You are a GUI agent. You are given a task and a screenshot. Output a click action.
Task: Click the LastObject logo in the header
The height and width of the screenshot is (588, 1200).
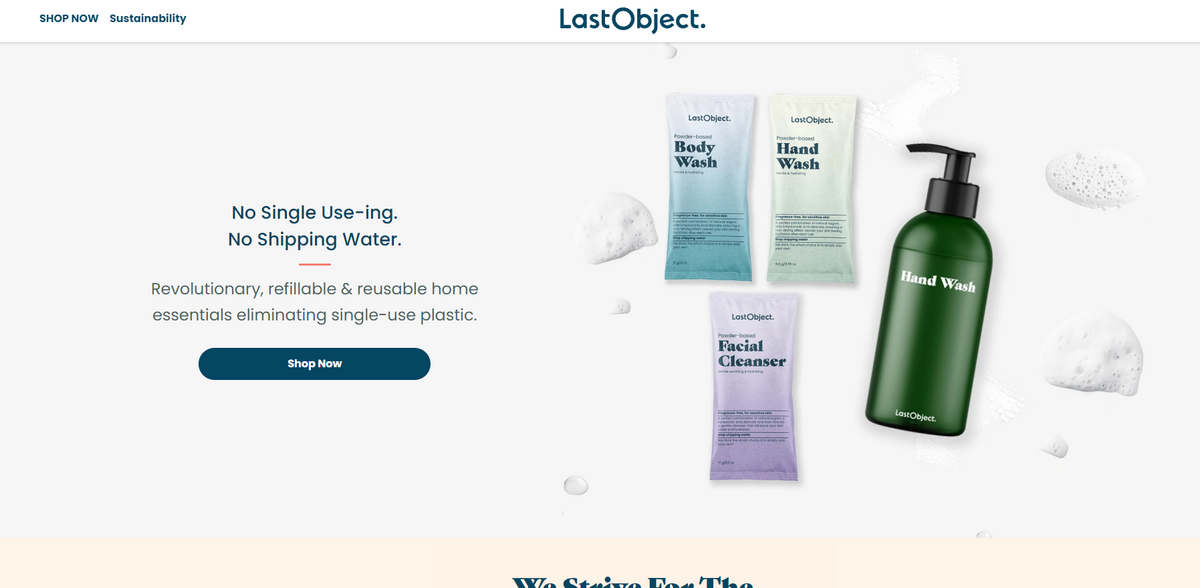point(632,19)
